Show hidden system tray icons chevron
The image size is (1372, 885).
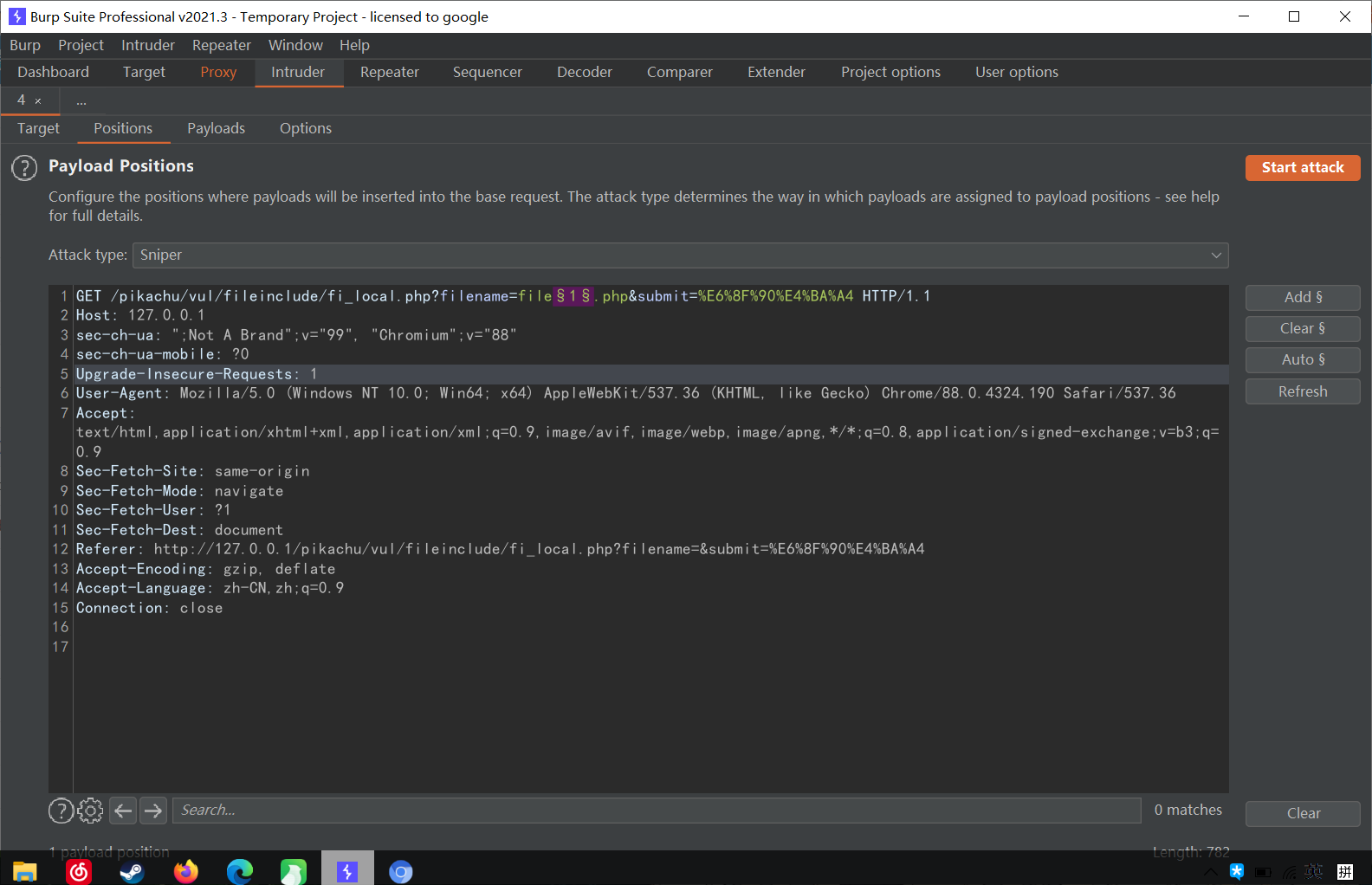[1211, 872]
